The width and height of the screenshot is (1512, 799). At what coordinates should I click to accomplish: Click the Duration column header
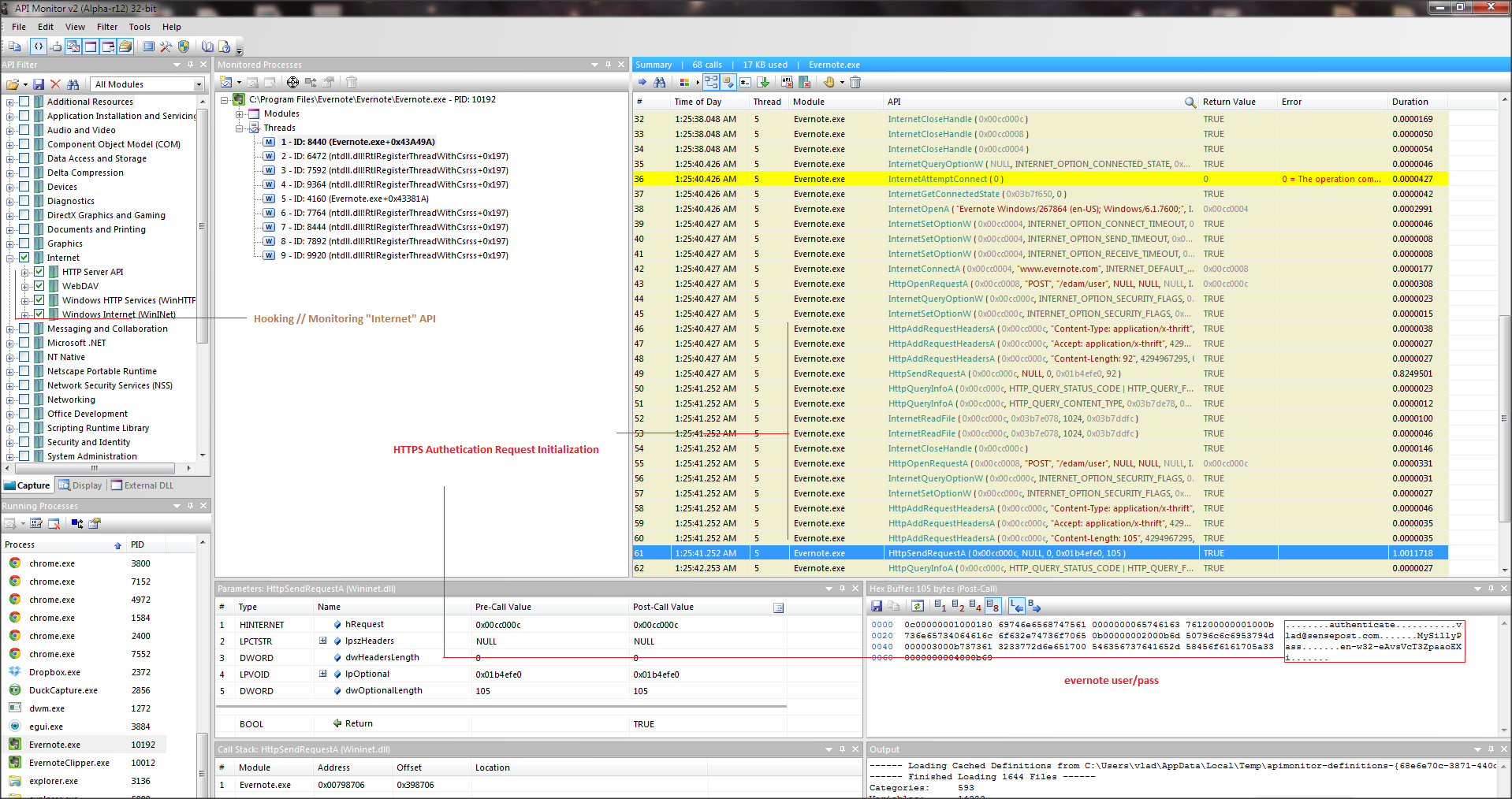(x=1410, y=102)
